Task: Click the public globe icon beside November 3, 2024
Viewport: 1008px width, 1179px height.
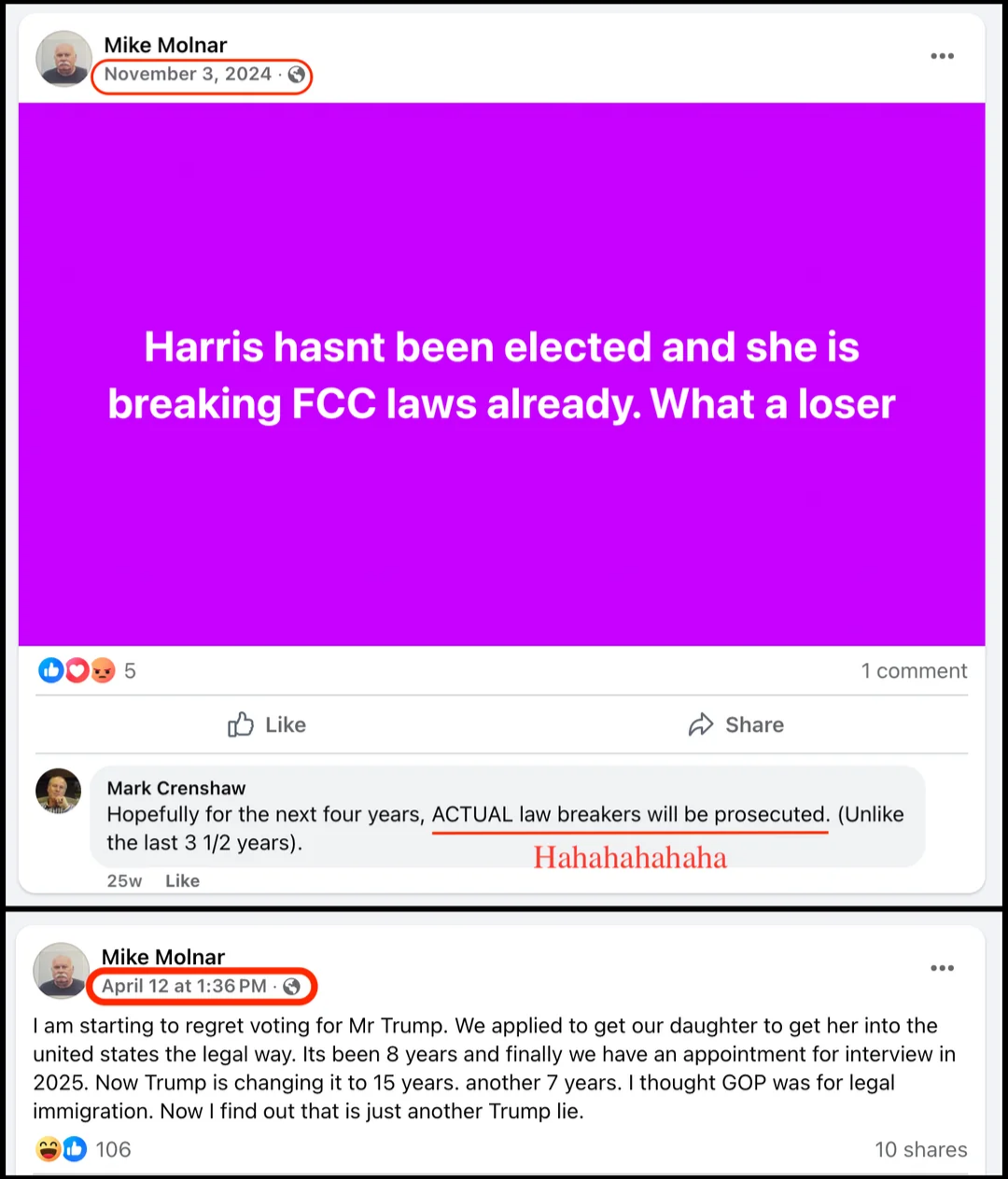Action: (x=296, y=75)
